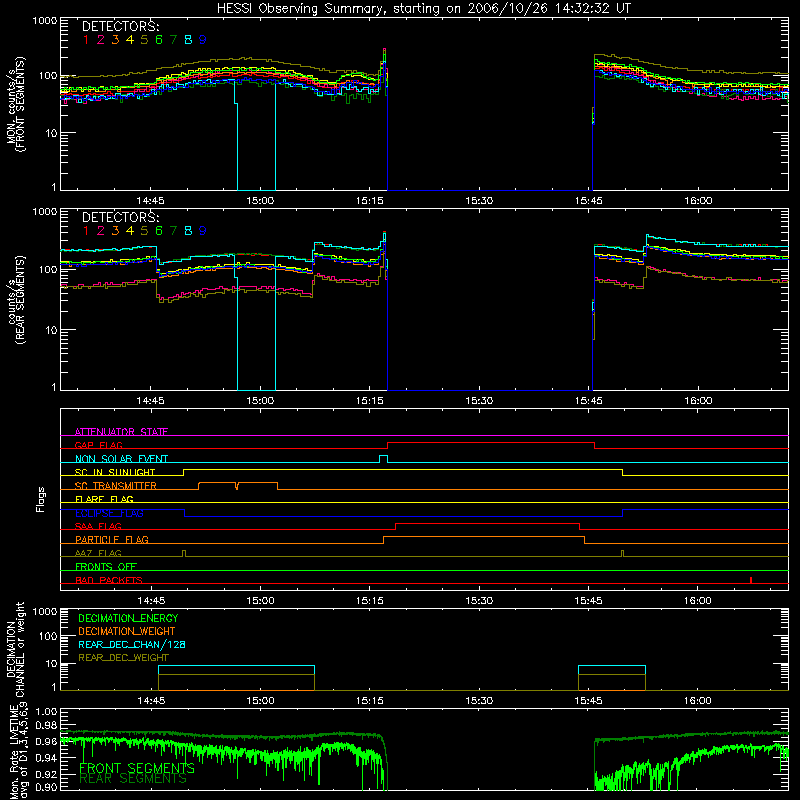Click '16:00' tick under Flags panel

coord(697,601)
